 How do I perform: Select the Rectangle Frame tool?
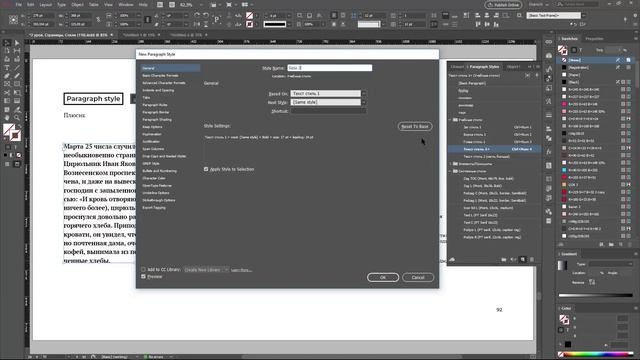click(x=7, y=84)
